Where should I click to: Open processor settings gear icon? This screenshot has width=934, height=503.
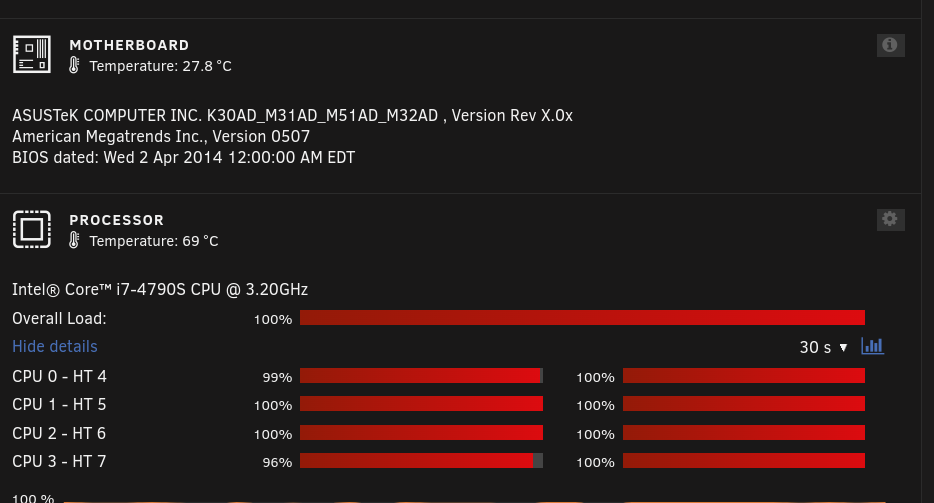(891, 219)
